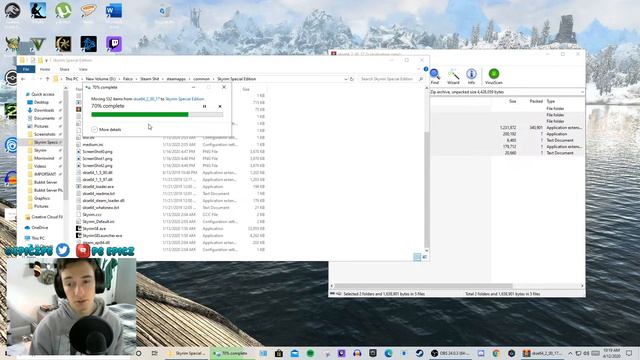The width and height of the screenshot is (640, 360).
Task: Click common in address breadcrumb
Action: [x=201, y=79]
